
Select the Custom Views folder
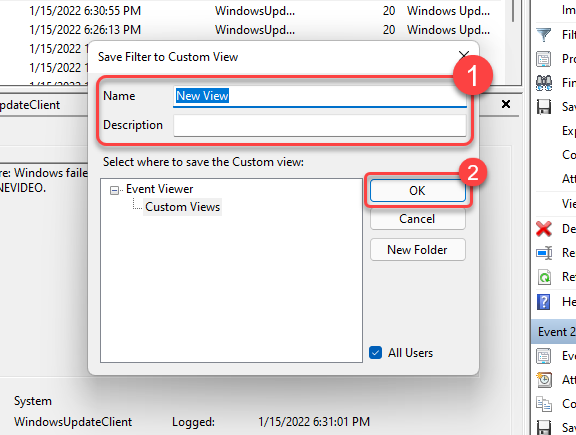(x=182, y=207)
